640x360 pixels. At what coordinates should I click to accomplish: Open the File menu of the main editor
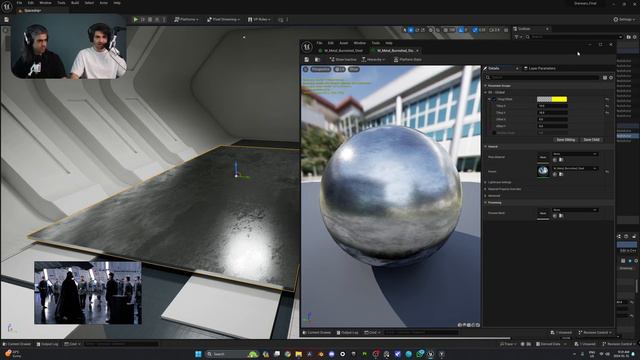[19, 3]
